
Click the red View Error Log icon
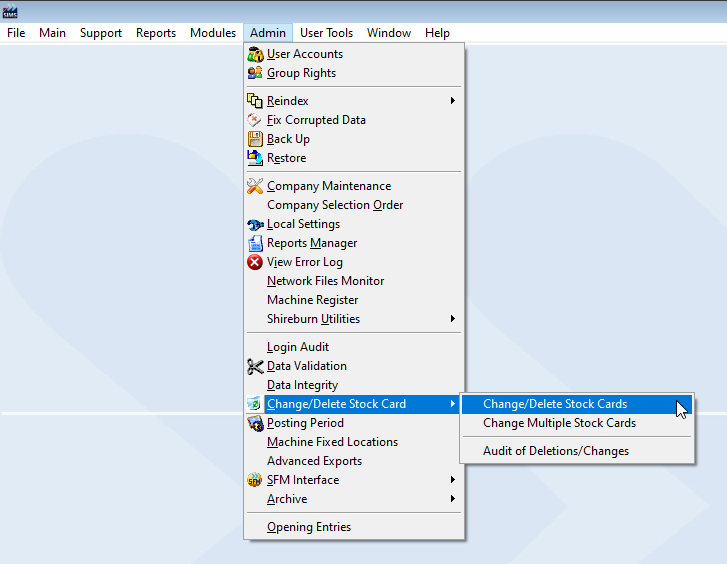(255, 262)
